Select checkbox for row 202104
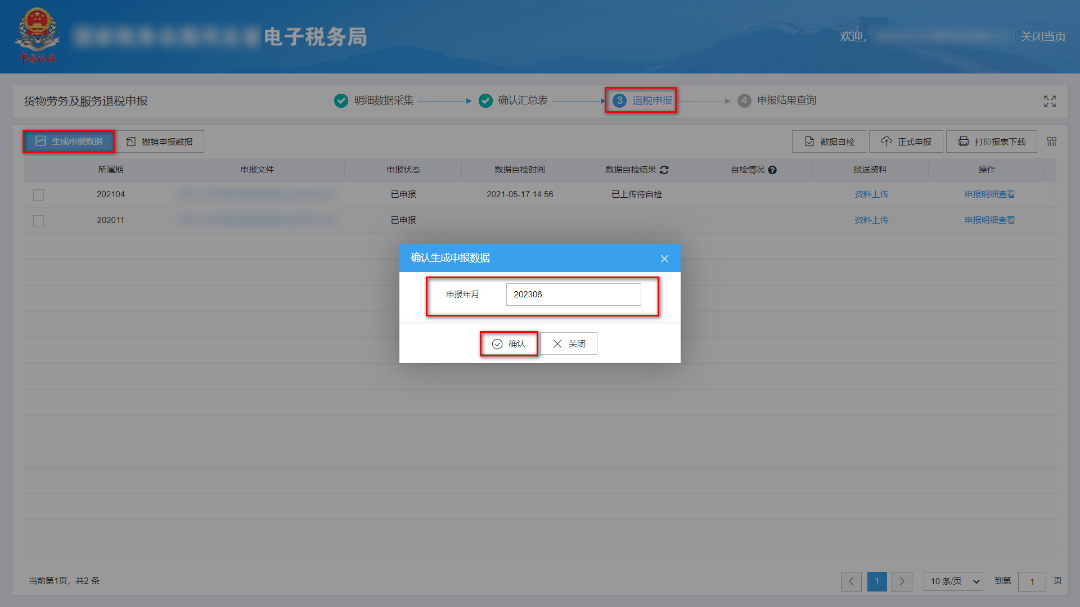Image resolution: width=1080 pixels, height=607 pixels. [39, 195]
